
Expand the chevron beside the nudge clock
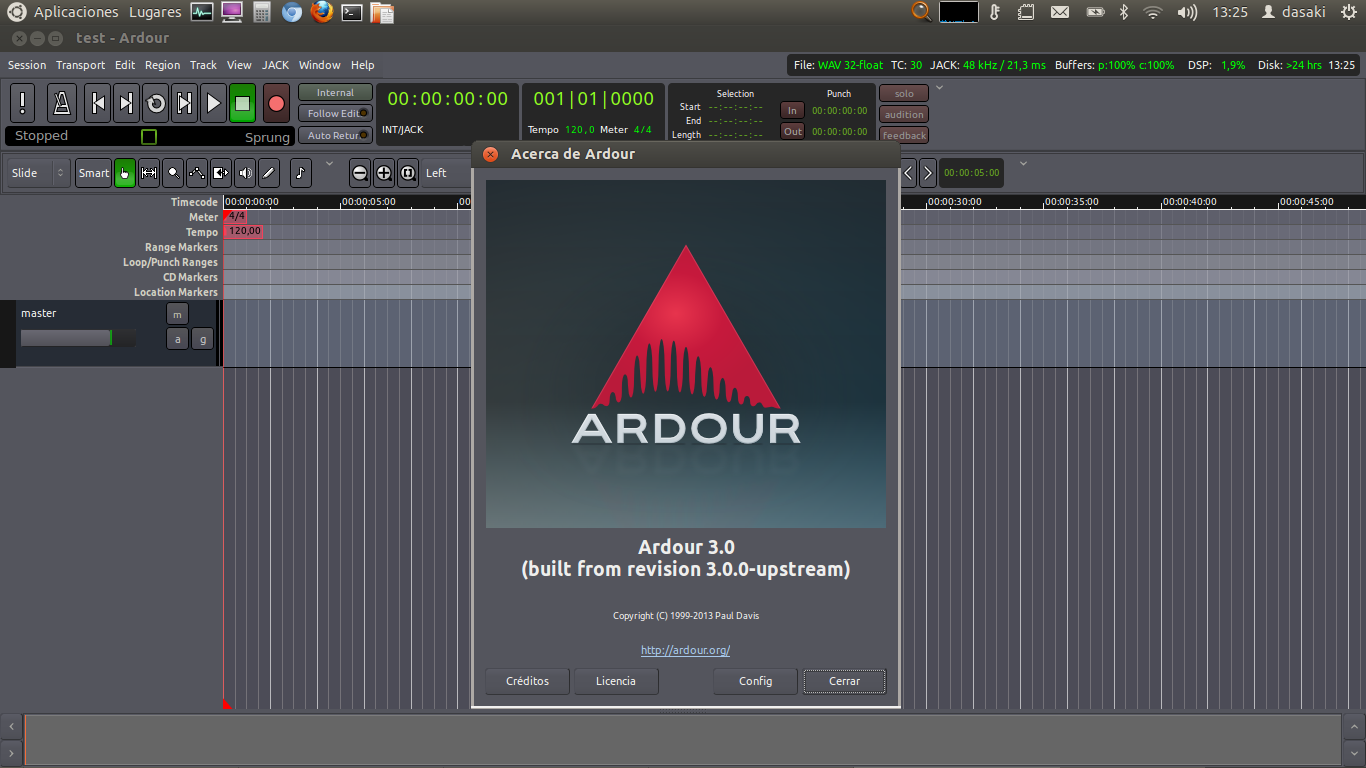[x=1022, y=163]
